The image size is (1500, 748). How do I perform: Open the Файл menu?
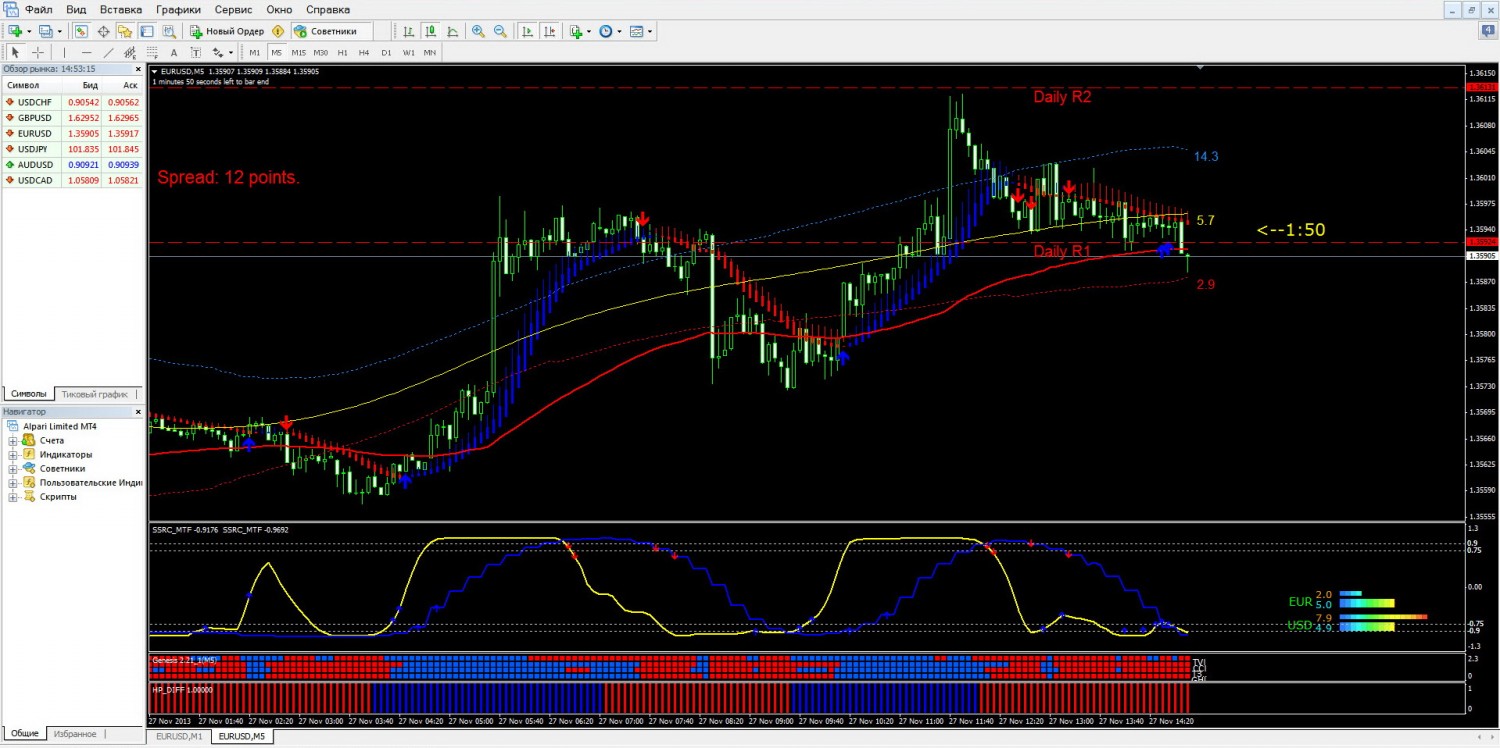(x=39, y=9)
